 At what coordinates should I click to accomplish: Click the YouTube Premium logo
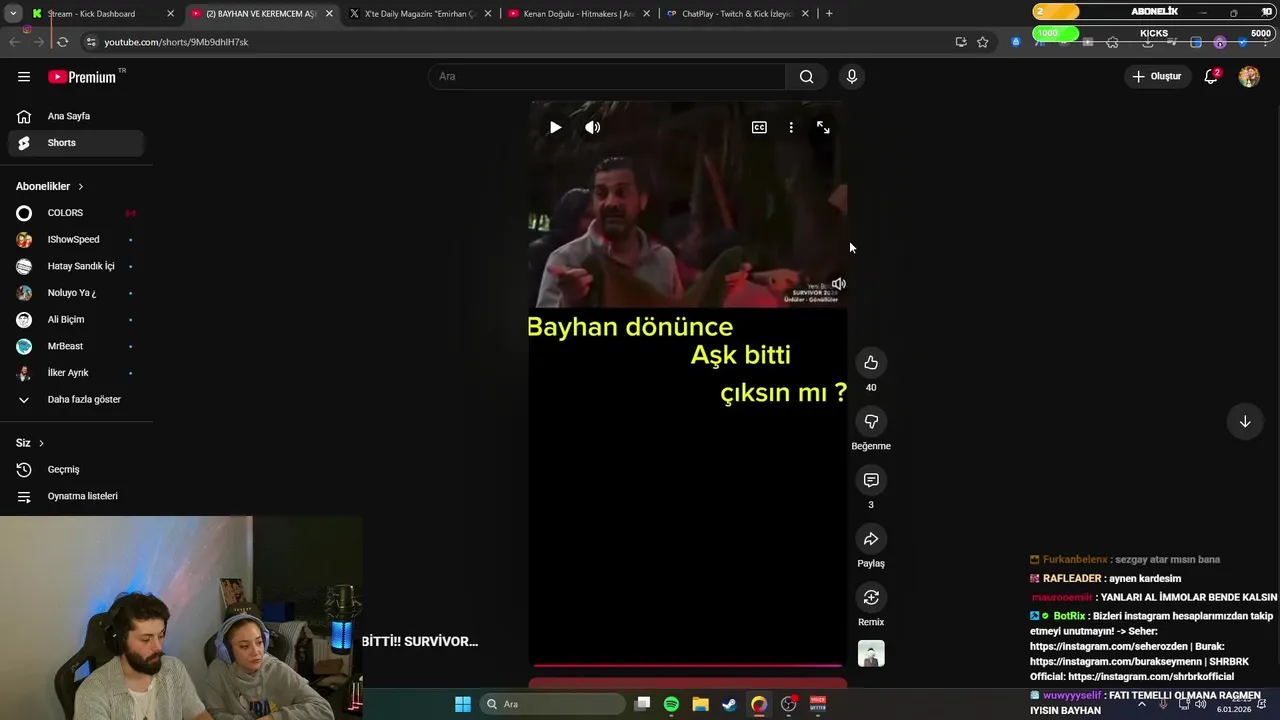[x=83, y=77]
